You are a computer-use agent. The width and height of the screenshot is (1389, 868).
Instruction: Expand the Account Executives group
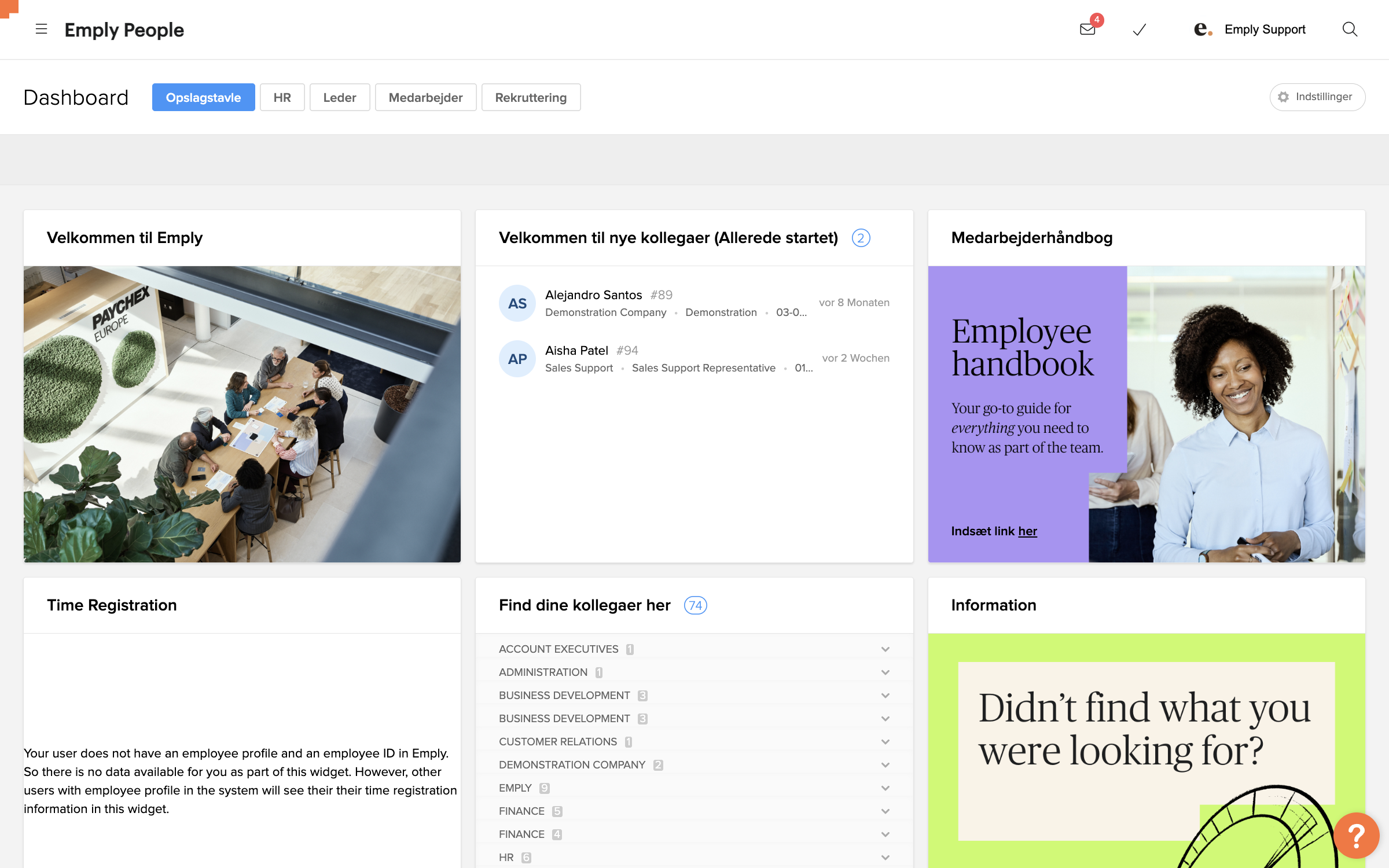pyautogui.click(x=885, y=649)
